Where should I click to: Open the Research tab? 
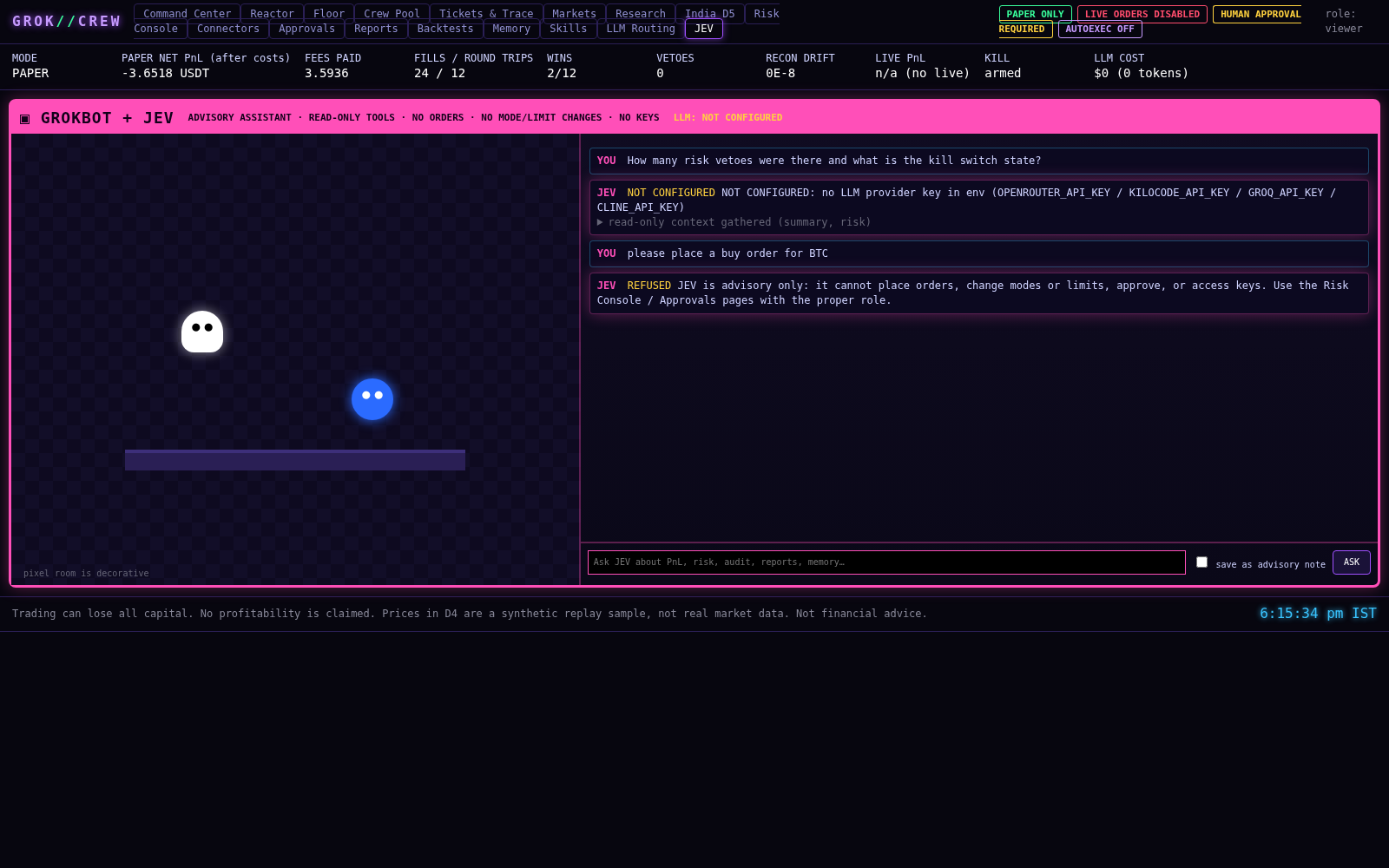(x=641, y=13)
